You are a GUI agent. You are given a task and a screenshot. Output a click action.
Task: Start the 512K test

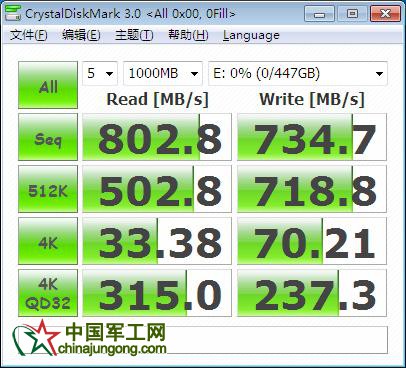(x=48, y=189)
